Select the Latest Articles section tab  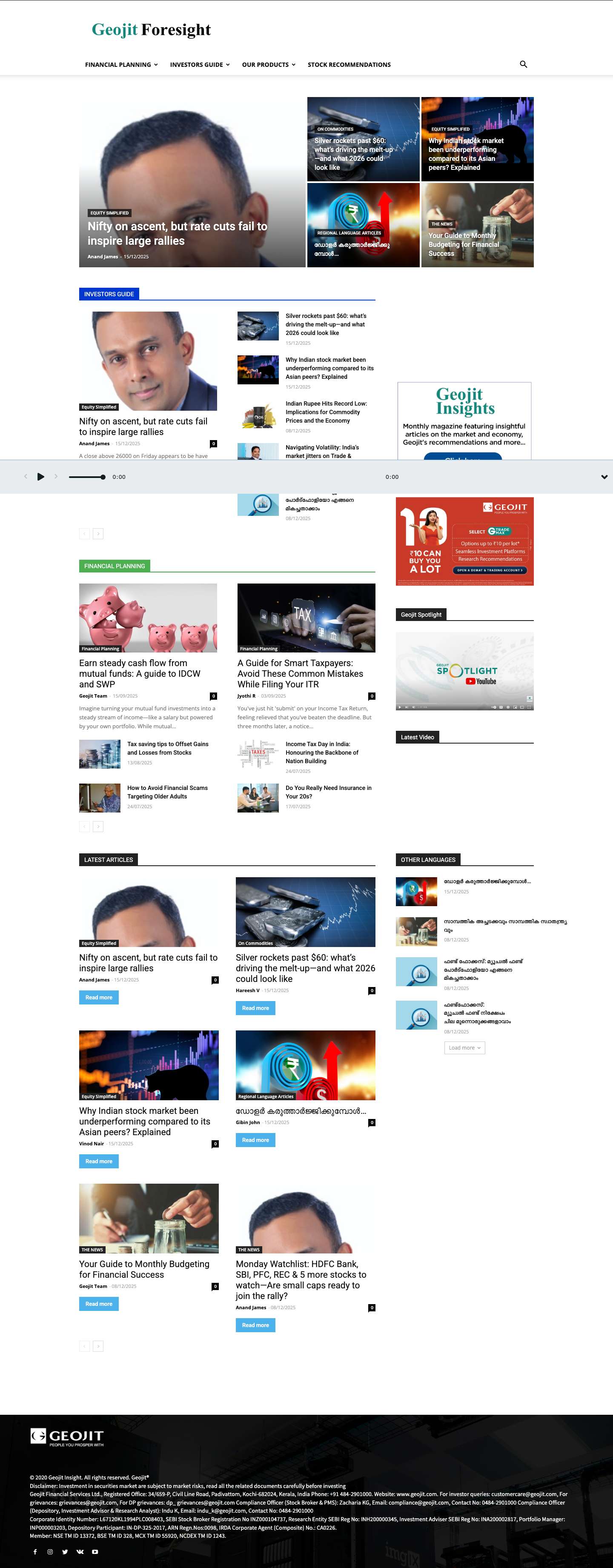click(x=109, y=859)
